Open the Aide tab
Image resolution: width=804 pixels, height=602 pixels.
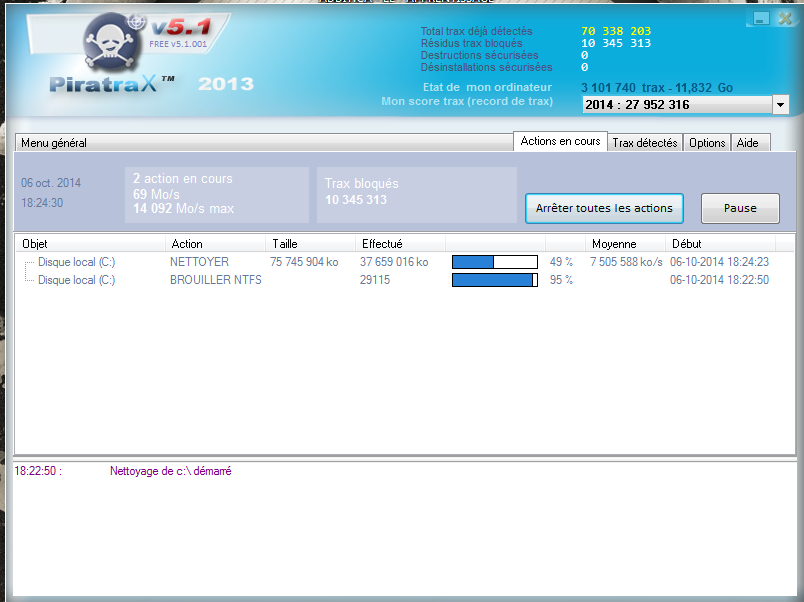(748, 143)
